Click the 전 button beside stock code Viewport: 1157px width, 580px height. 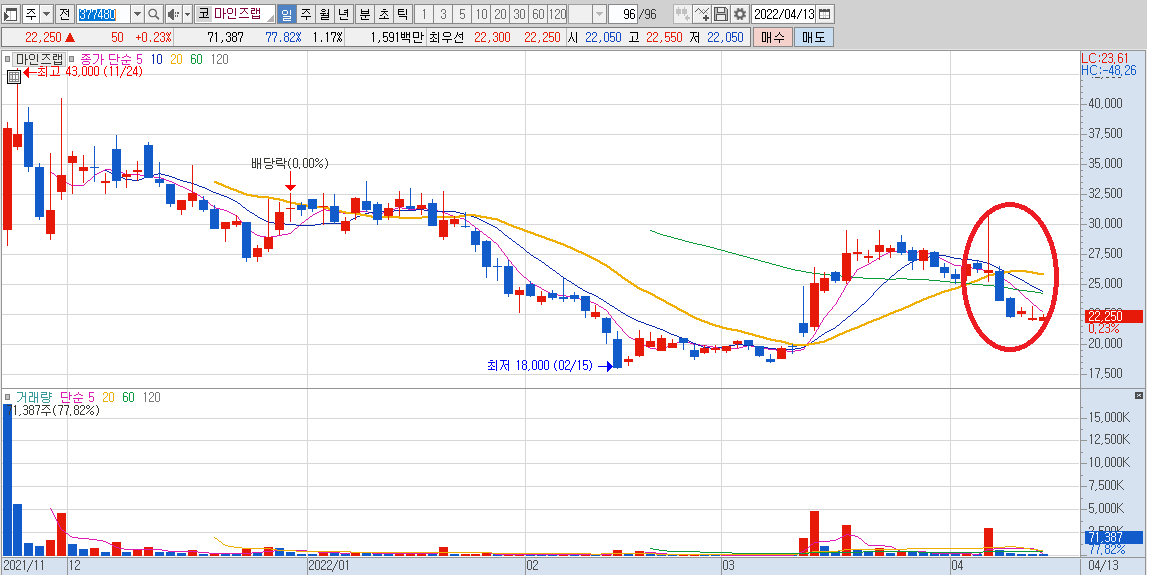click(x=65, y=13)
